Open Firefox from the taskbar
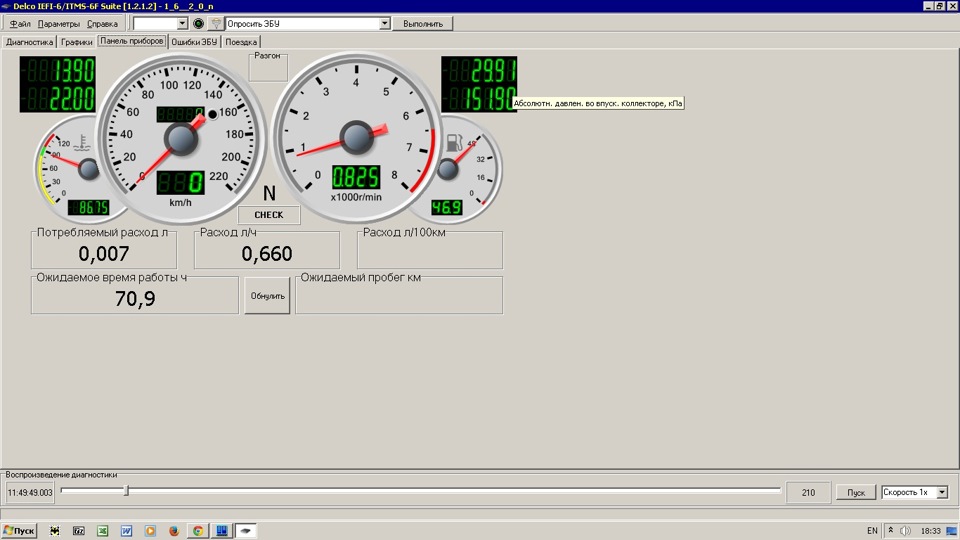 (x=174, y=531)
